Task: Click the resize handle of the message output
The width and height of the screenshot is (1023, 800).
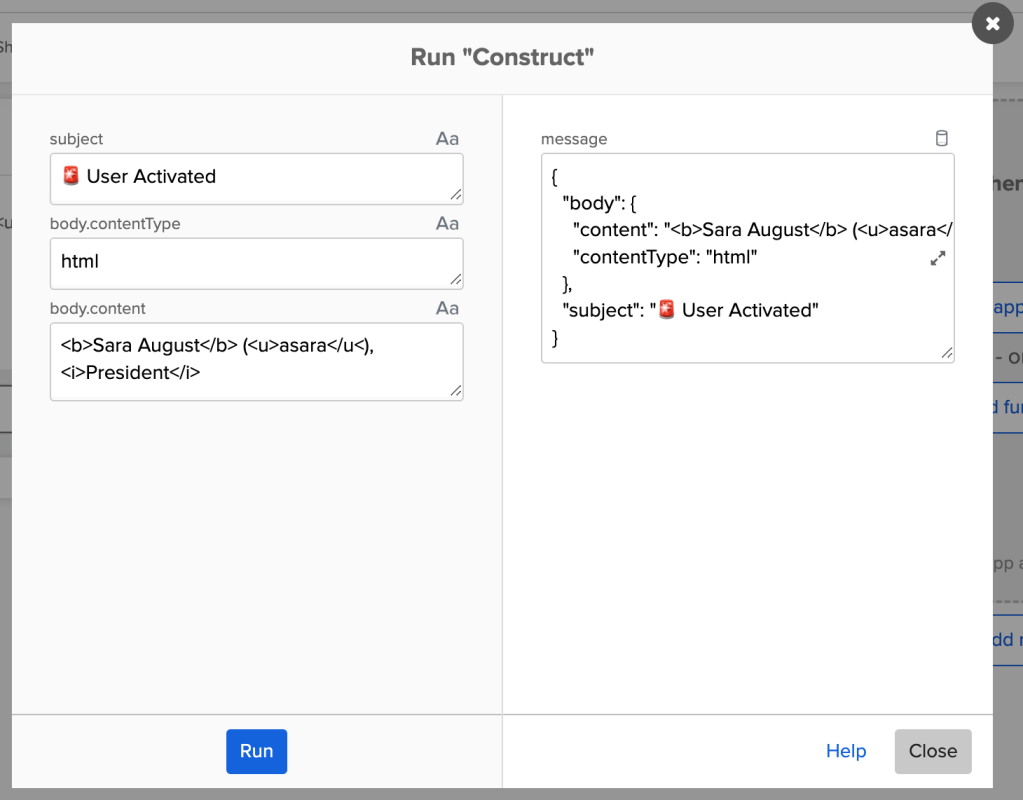Action: (x=946, y=353)
